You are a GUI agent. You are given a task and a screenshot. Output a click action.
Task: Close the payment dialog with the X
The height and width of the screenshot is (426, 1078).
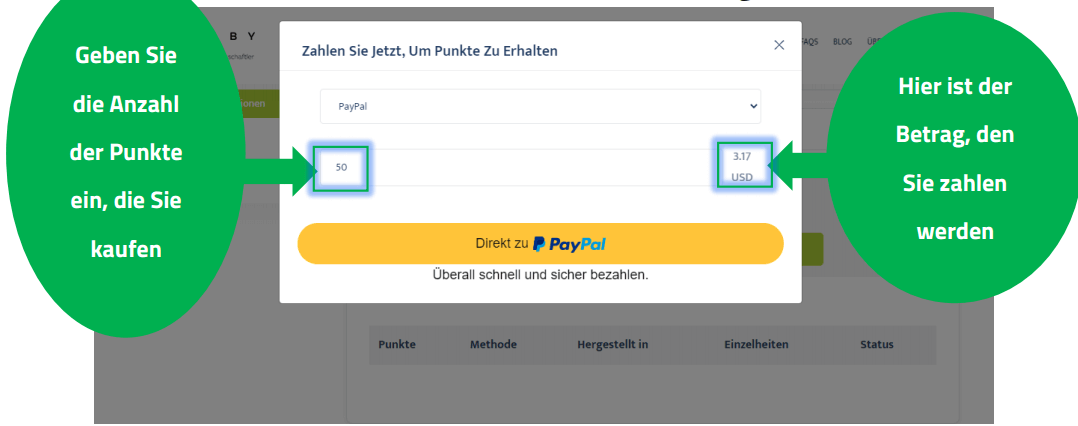pyautogui.click(x=779, y=45)
